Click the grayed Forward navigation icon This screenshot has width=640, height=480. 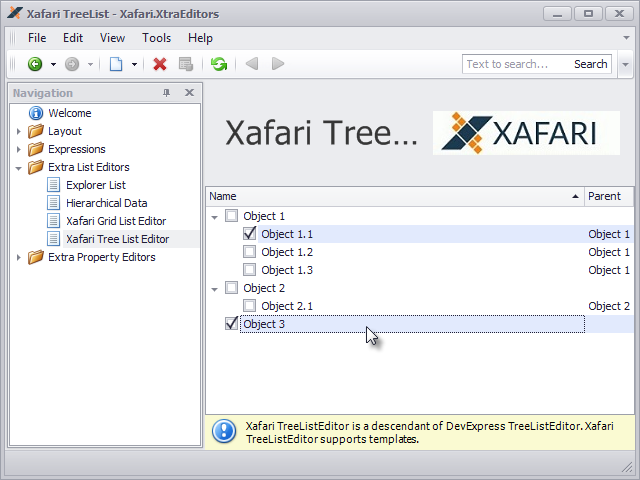click(72, 64)
